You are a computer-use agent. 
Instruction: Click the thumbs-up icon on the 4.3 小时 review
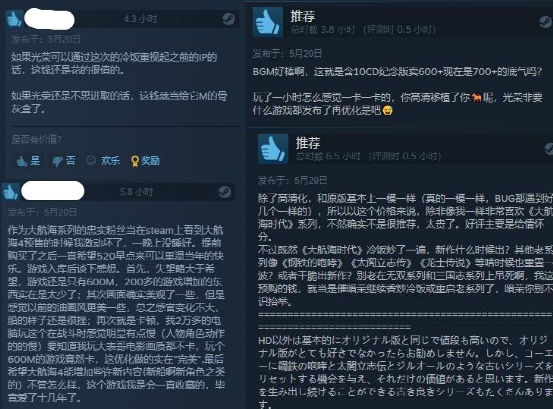click(14, 19)
